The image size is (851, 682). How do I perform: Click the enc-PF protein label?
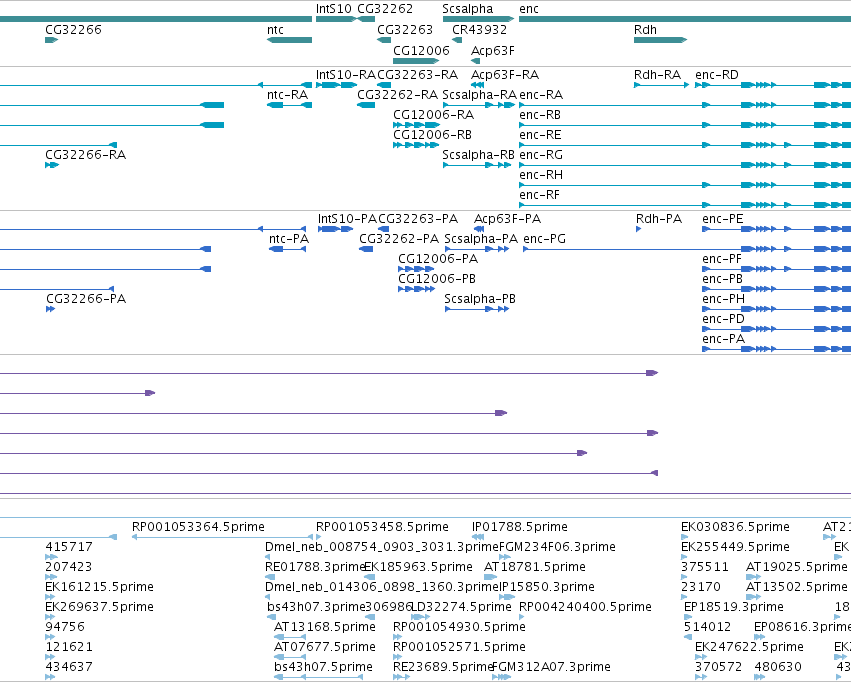[x=722, y=259]
